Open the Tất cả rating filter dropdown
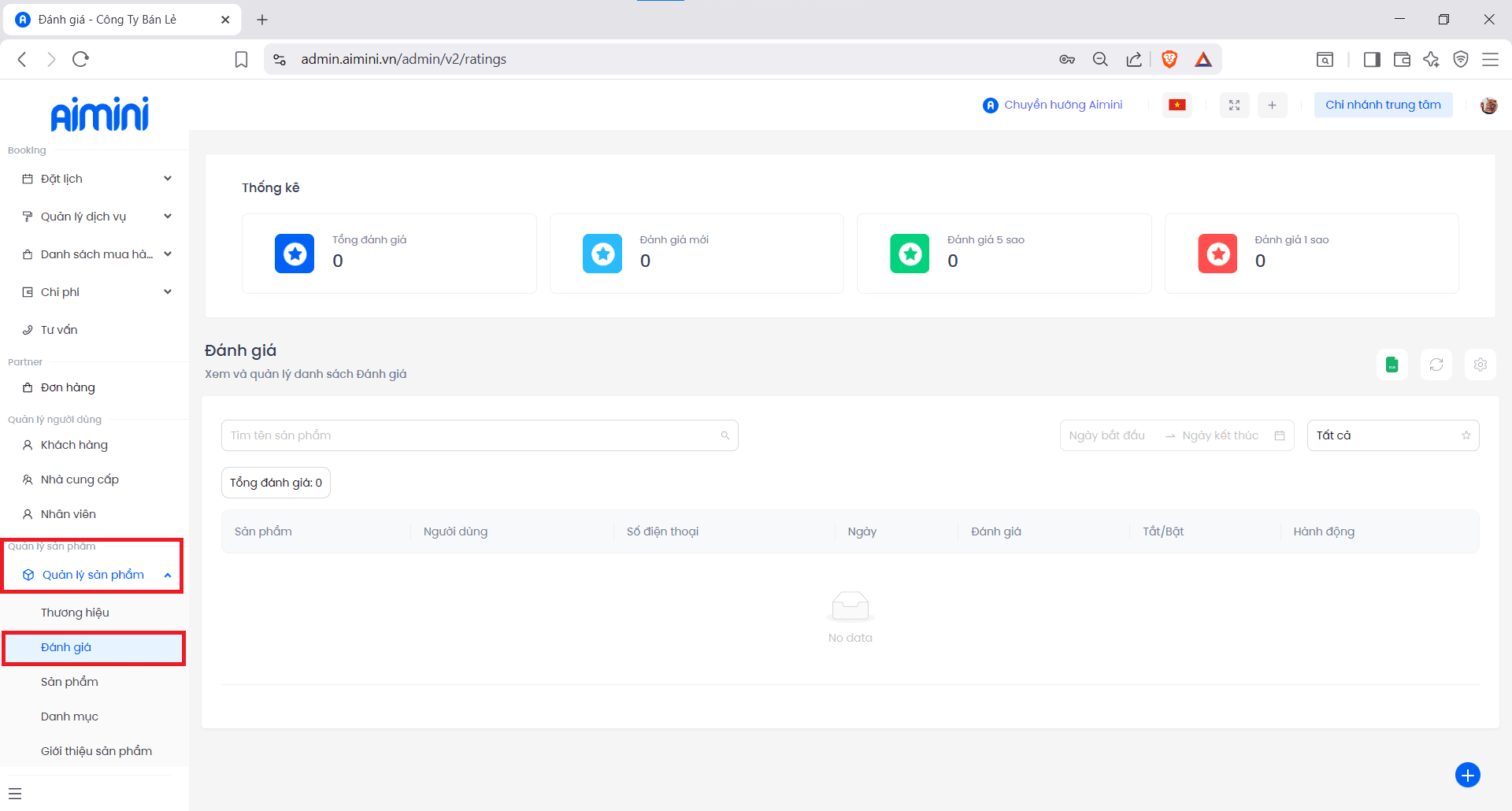The height and width of the screenshot is (811, 1512). [x=1392, y=435]
